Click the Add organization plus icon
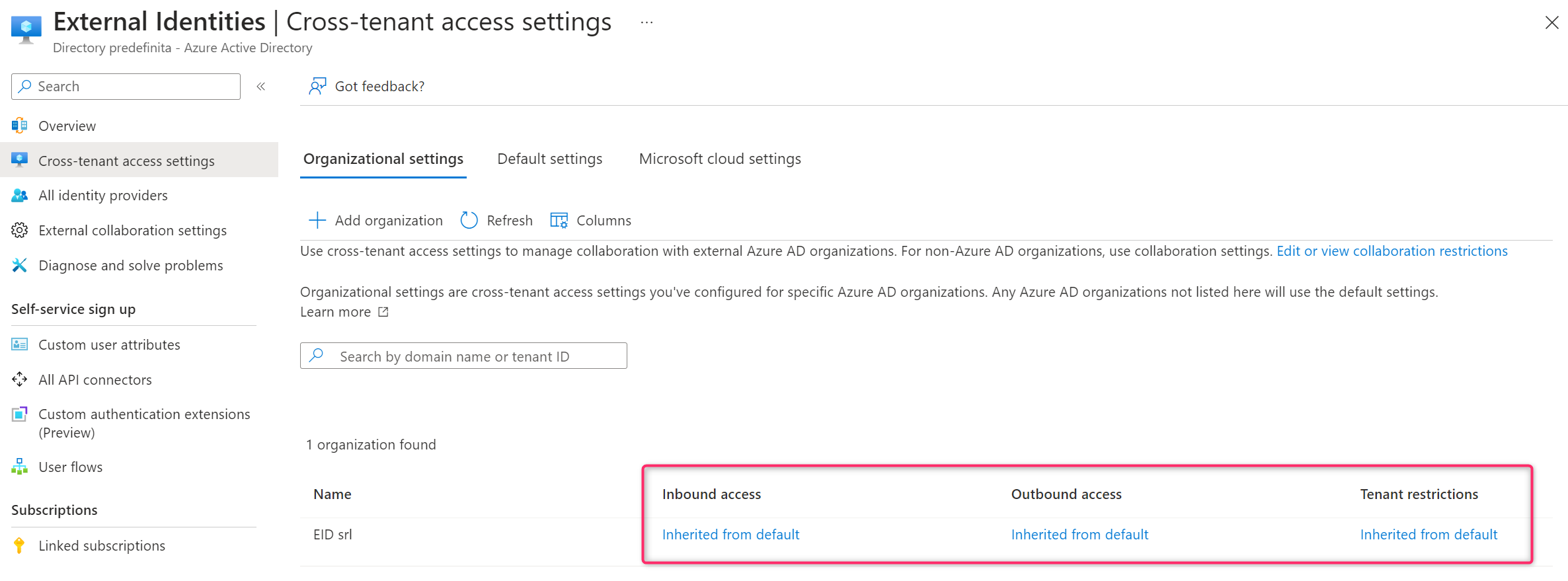The width and height of the screenshot is (1568, 581). point(317,220)
